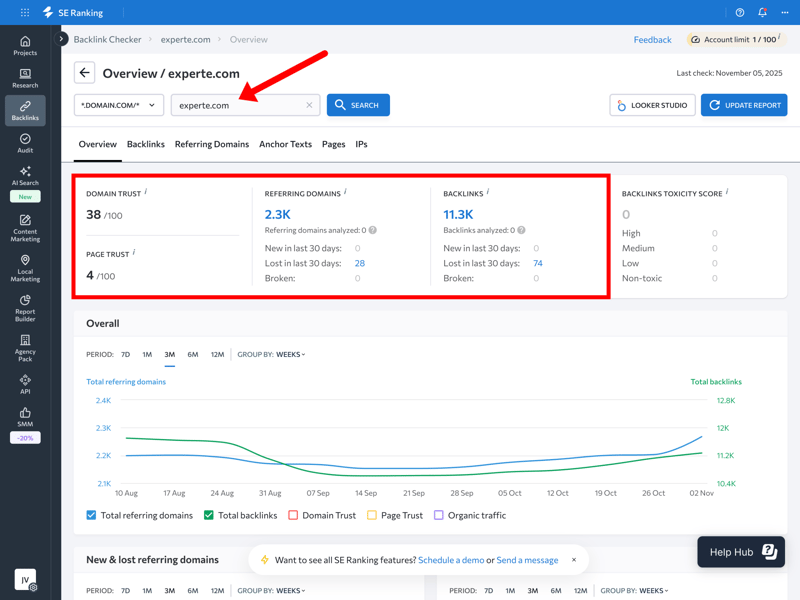Click the notifications bell icon
The height and width of the screenshot is (600, 800).
click(762, 13)
